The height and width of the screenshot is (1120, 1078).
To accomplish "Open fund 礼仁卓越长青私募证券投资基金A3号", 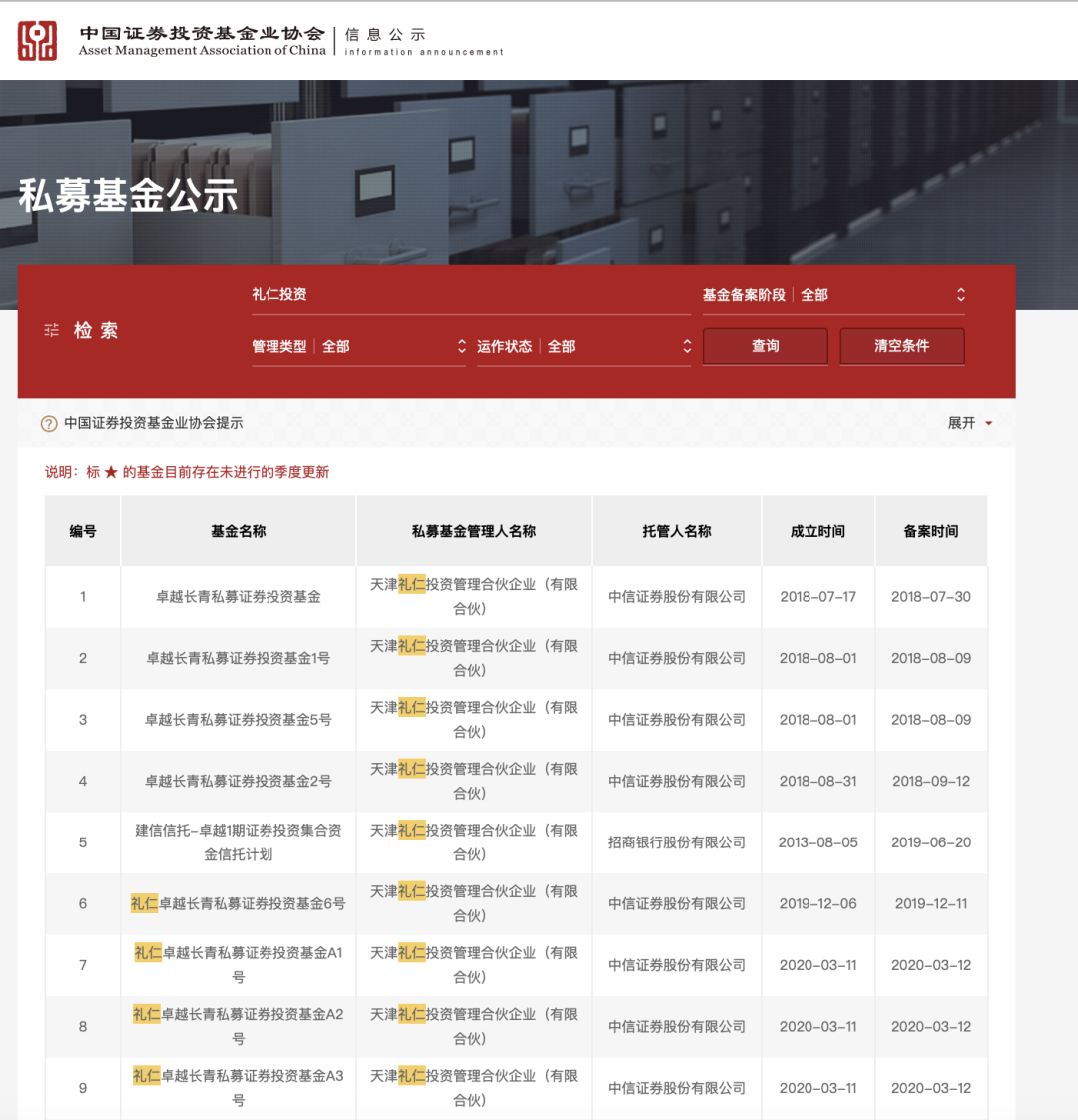I will point(238,1088).
